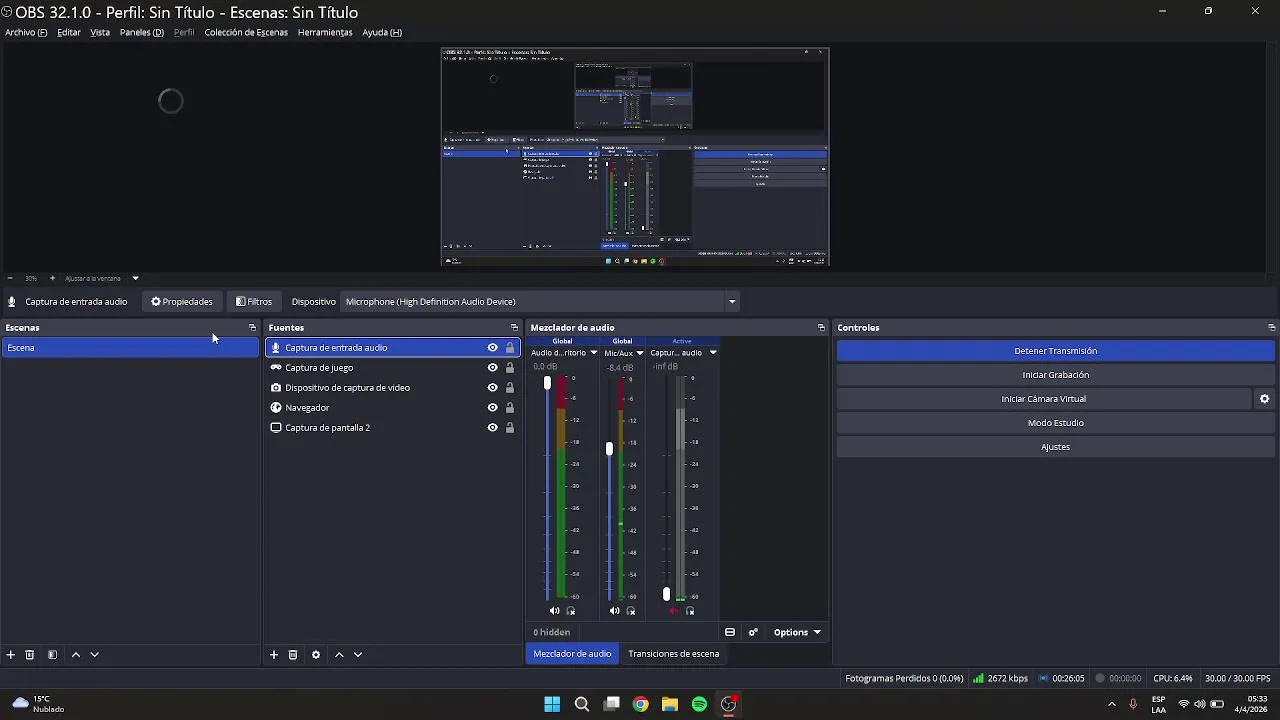Open Editar menu

69,32
